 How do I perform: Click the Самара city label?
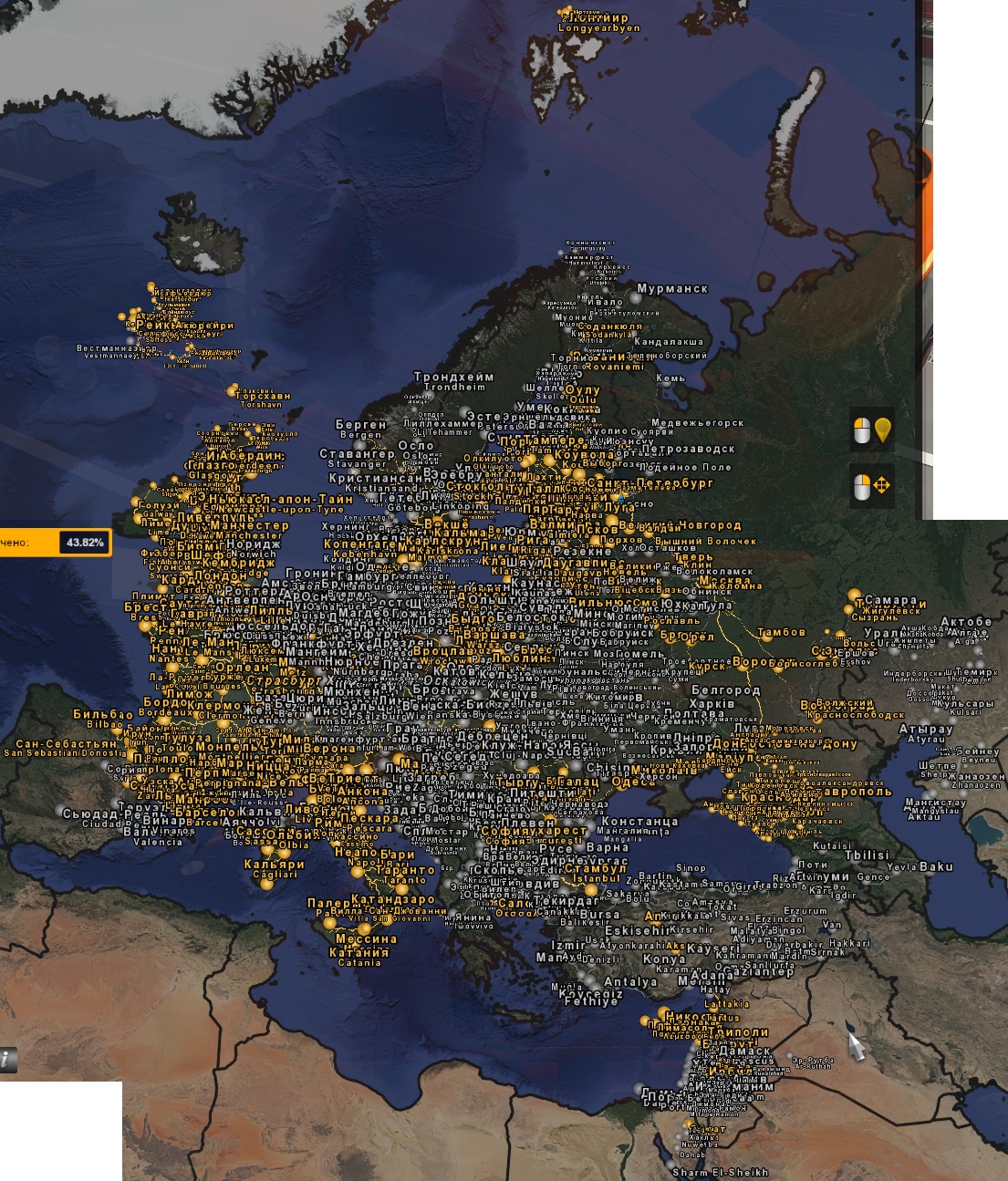pos(891,600)
